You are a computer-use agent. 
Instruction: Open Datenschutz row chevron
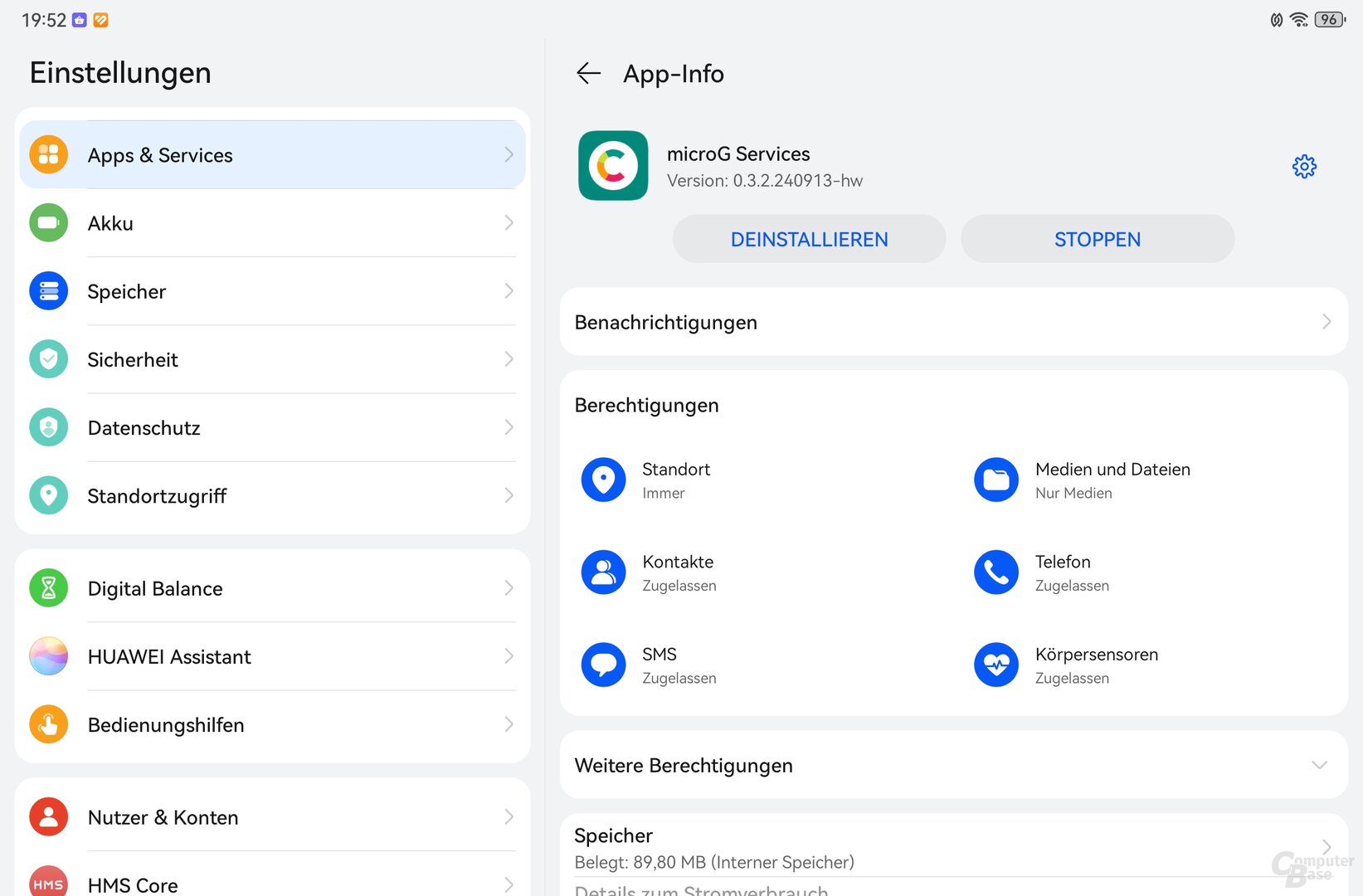tap(509, 427)
